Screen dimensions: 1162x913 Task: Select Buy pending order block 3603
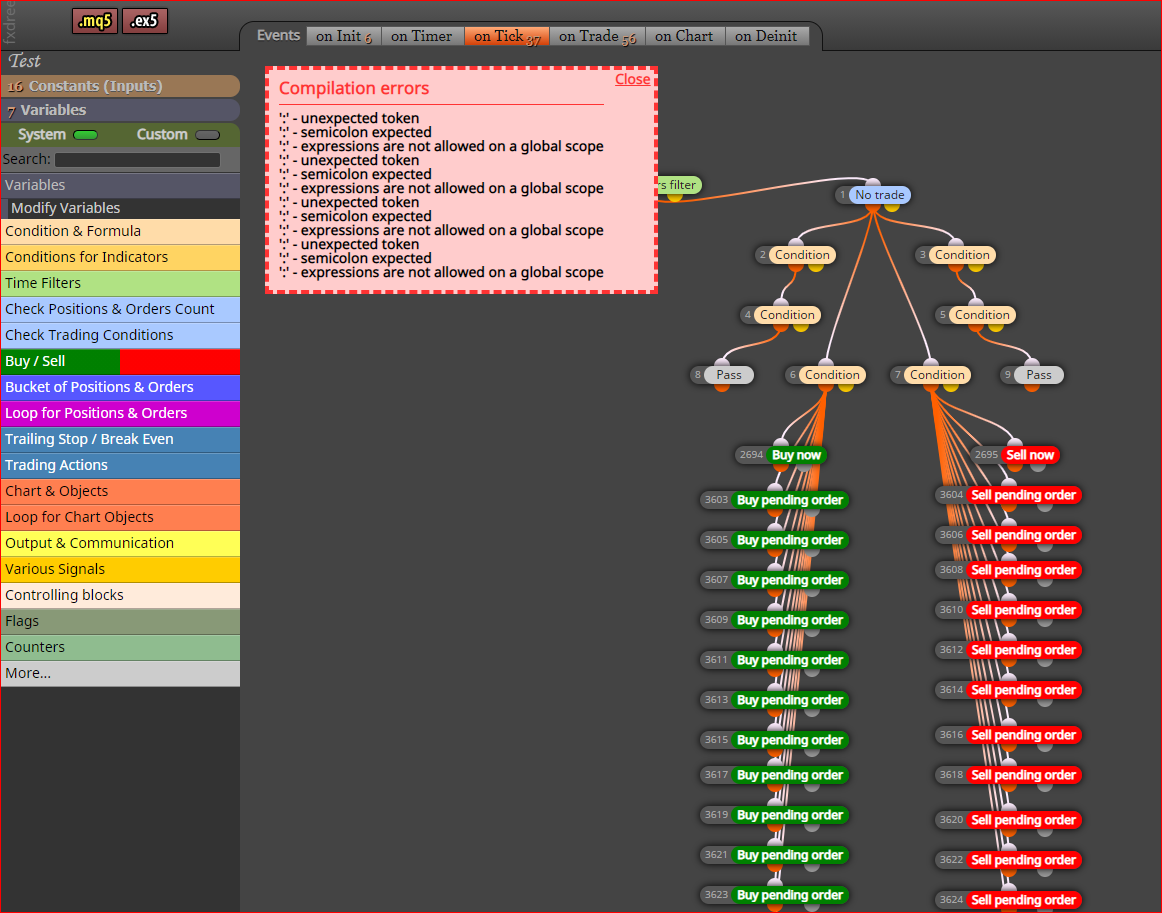click(789, 500)
